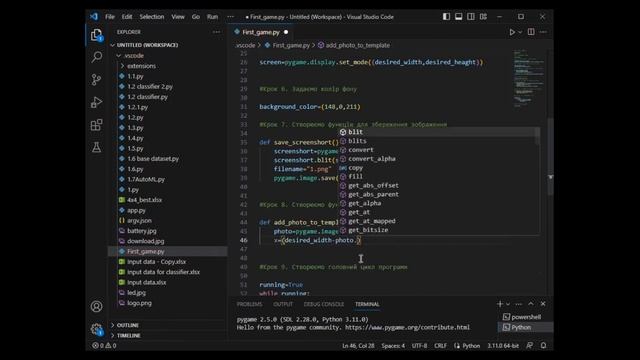The height and width of the screenshot is (360, 640).
Task: Expand the extensions folder
Action: 141,66
